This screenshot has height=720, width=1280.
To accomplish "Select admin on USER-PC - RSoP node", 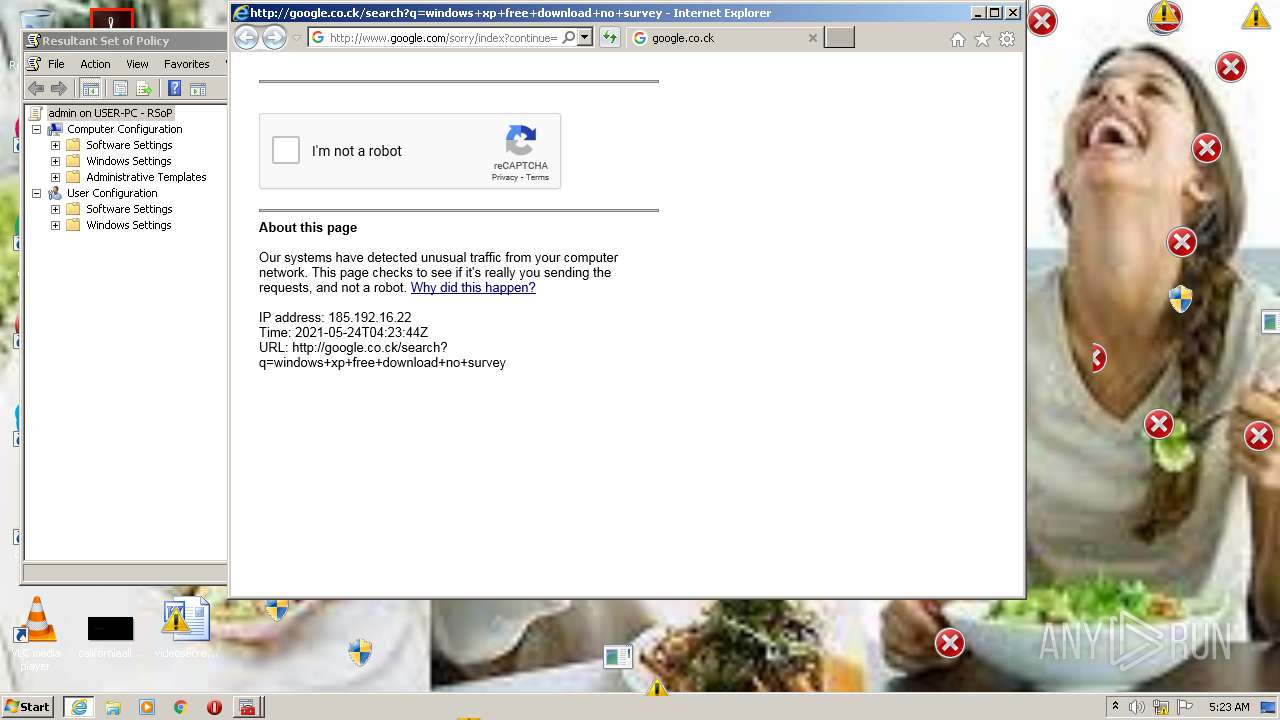I will coord(110,113).
